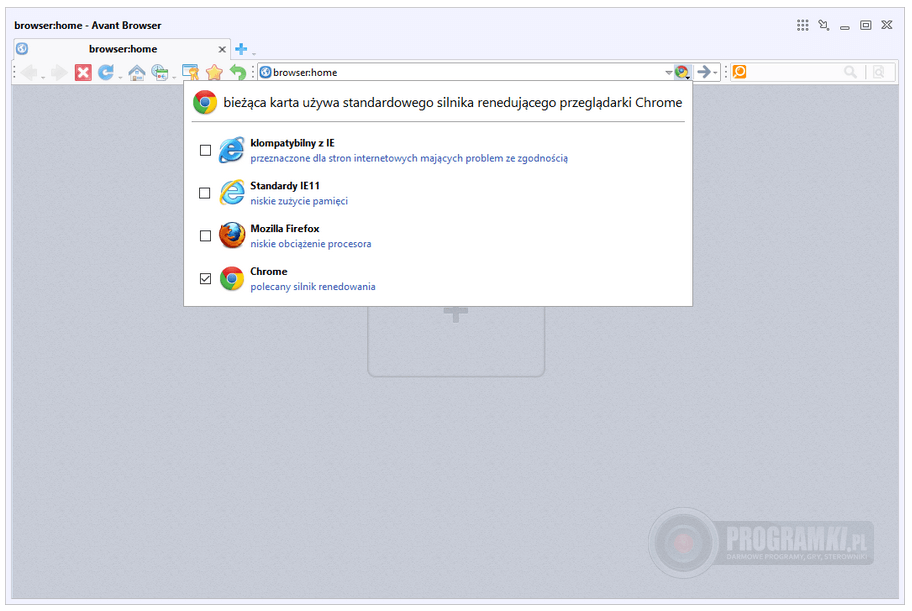This screenshot has height=611, width=912.
Task: Click 'niskie zużycie pamięci' description
Action: click(299, 201)
